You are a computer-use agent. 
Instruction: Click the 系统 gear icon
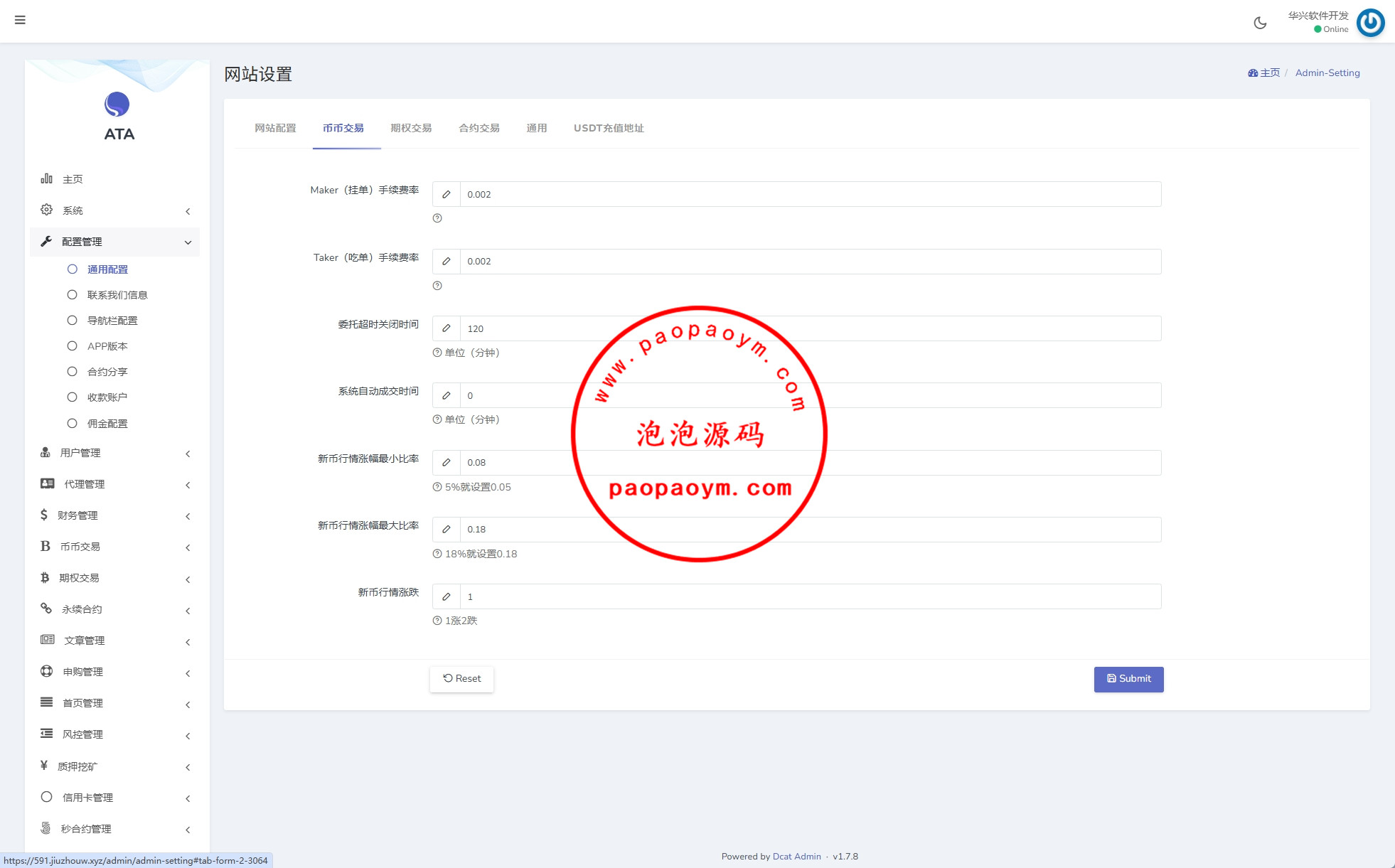[47, 210]
